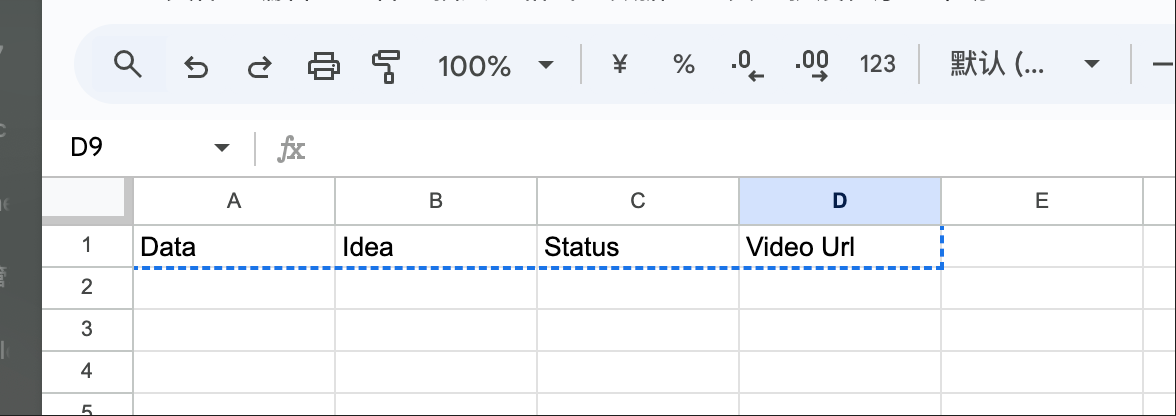The height and width of the screenshot is (416, 1176).
Task: Open the 123 more formats menu
Action: pyautogui.click(x=877, y=65)
